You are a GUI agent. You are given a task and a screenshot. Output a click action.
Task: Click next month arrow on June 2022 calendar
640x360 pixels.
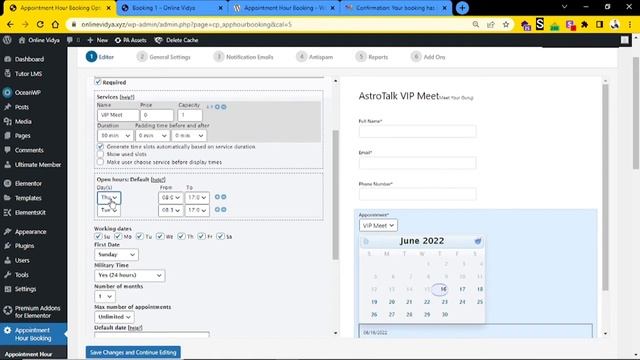tap(478, 241)
